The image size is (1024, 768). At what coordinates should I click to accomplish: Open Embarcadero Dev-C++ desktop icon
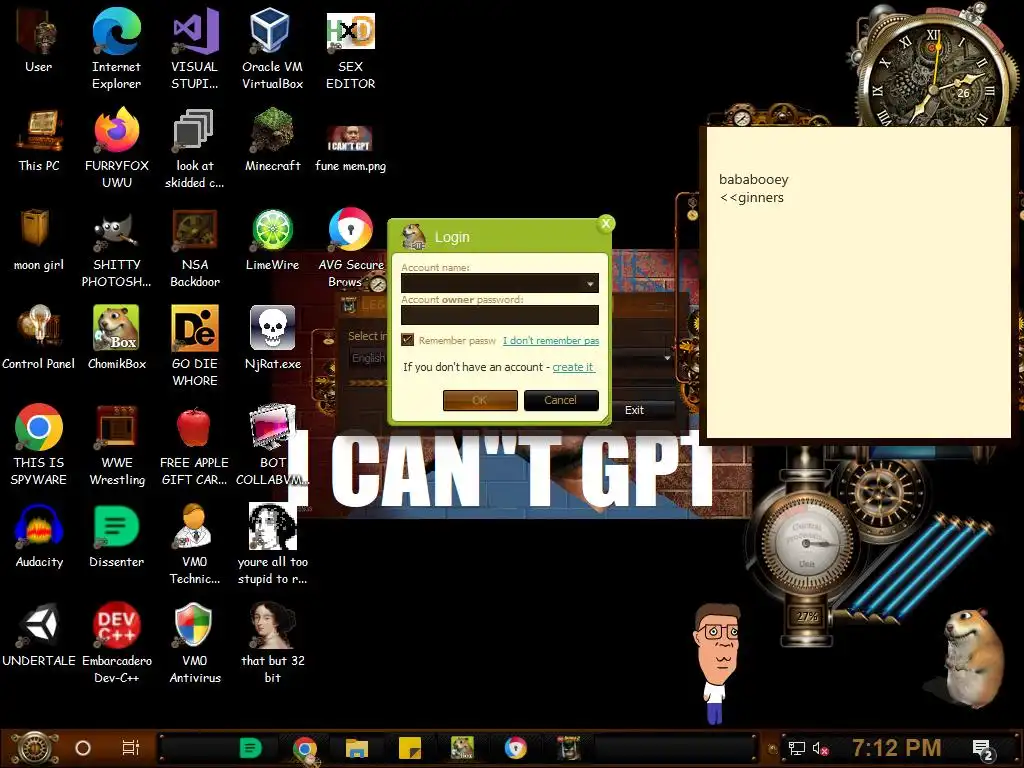tap(117, 643)
